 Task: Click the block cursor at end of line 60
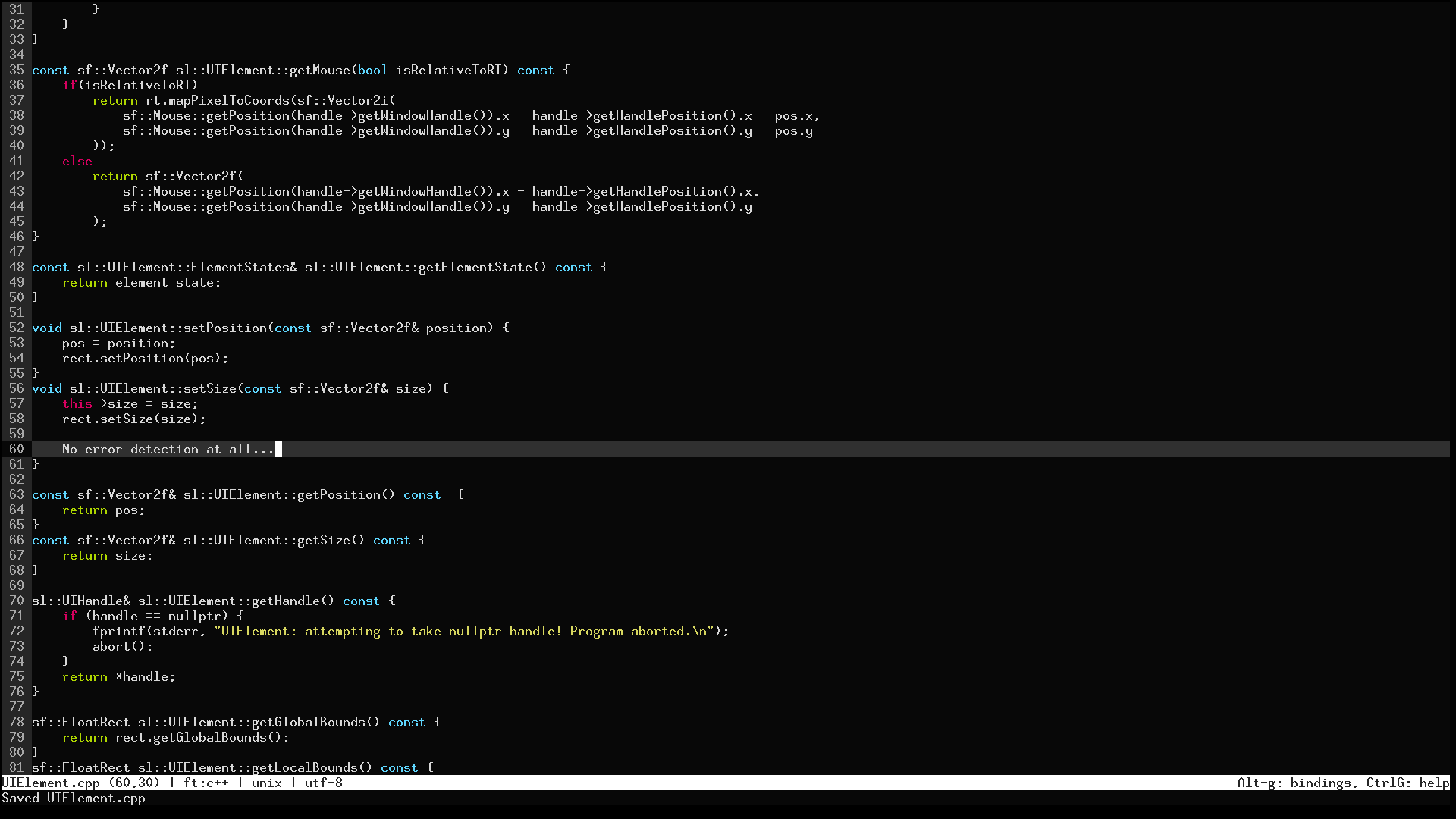click(279, 449)
